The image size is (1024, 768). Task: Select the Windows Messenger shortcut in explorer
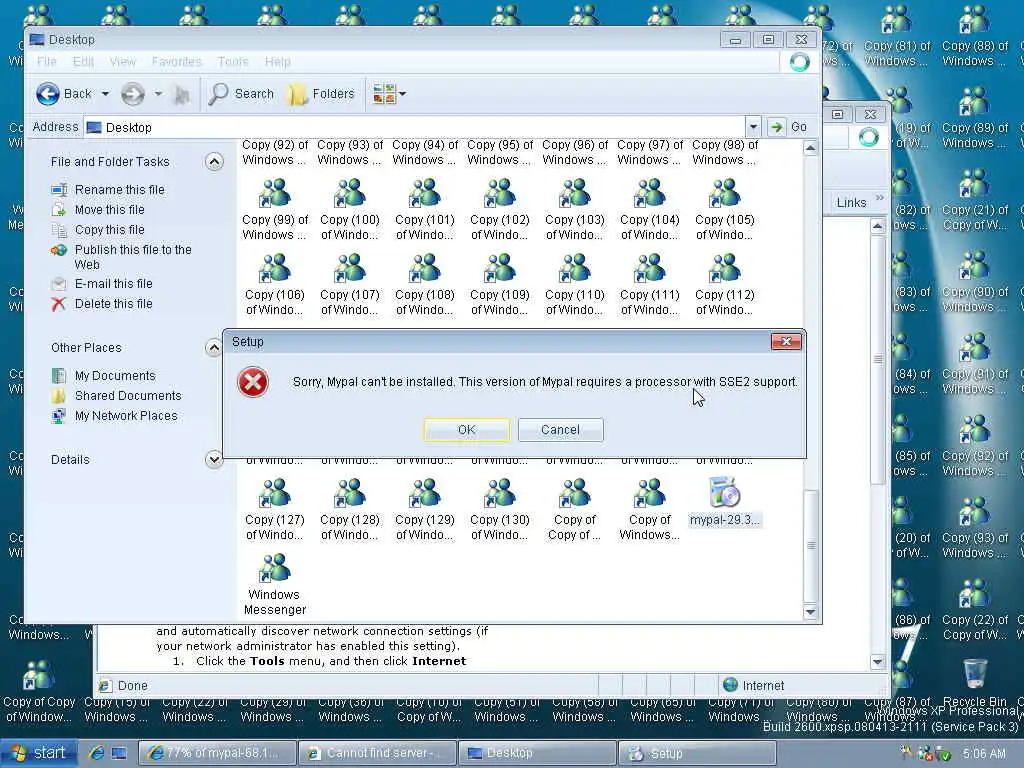point(274,584)
